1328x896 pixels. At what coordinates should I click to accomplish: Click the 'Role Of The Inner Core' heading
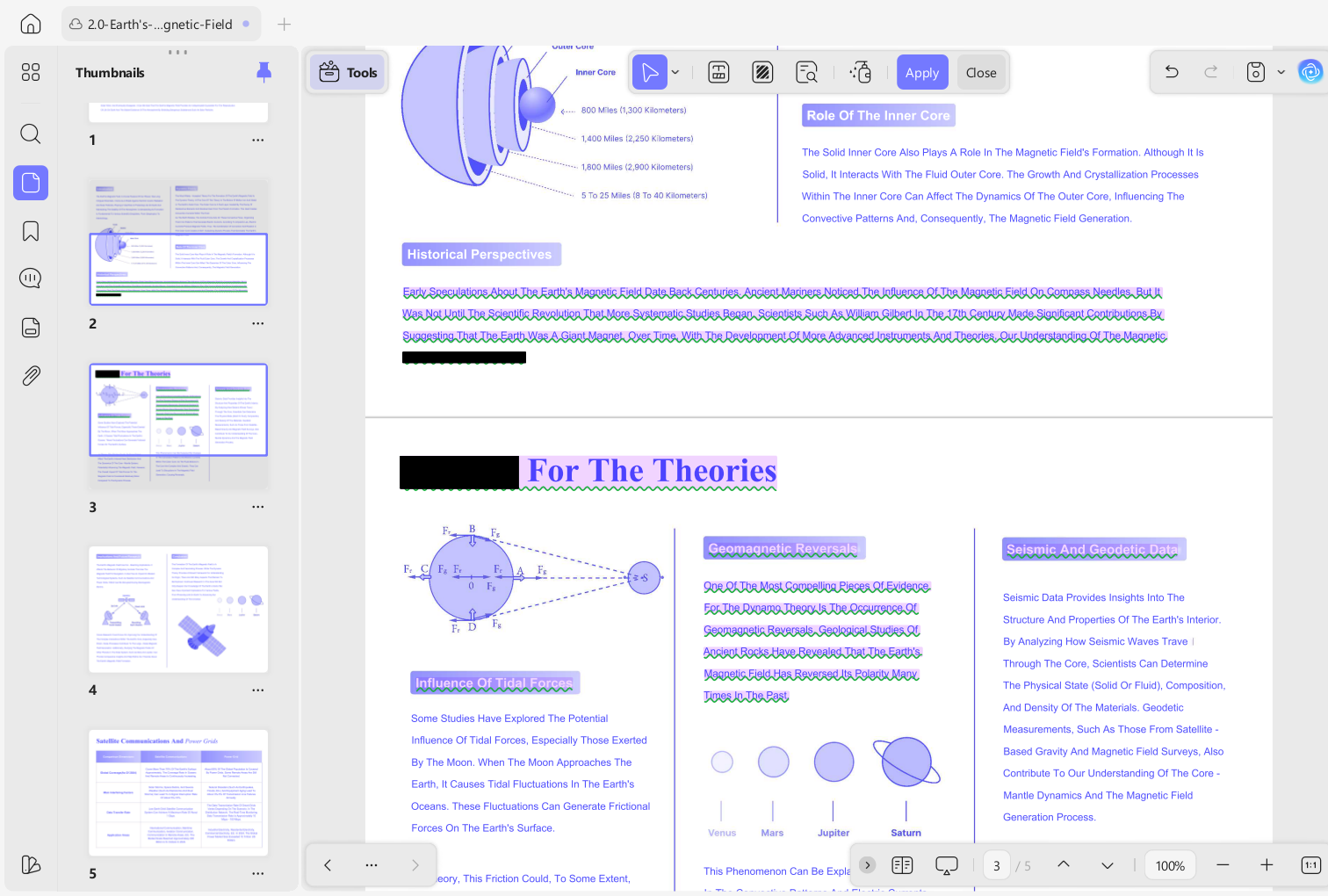click(878, 115)
